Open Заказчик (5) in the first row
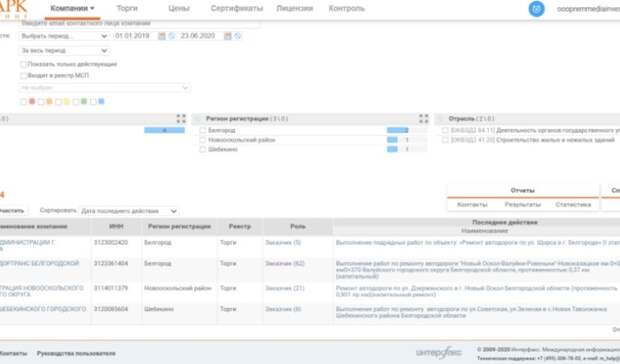Viewport: 620px width, 364px height. coord(283,243)
